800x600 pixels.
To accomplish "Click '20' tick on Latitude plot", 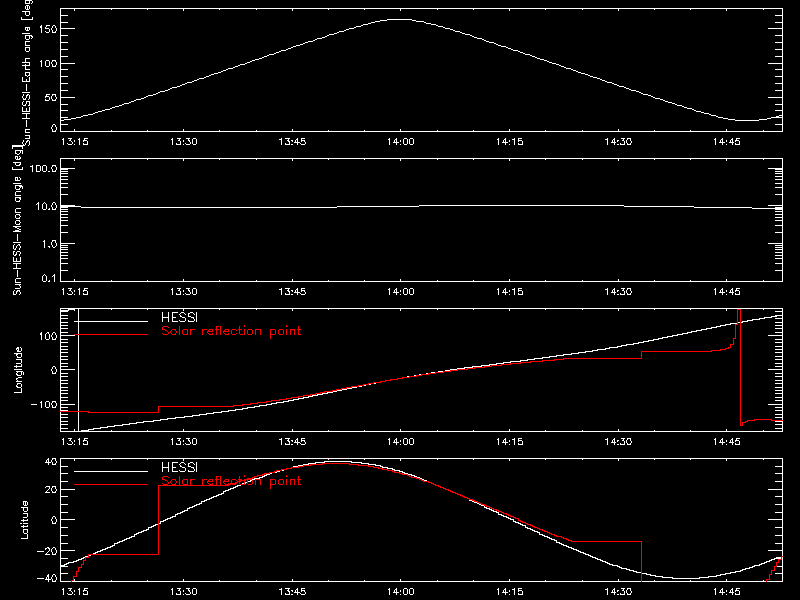I will coord(51,490).
